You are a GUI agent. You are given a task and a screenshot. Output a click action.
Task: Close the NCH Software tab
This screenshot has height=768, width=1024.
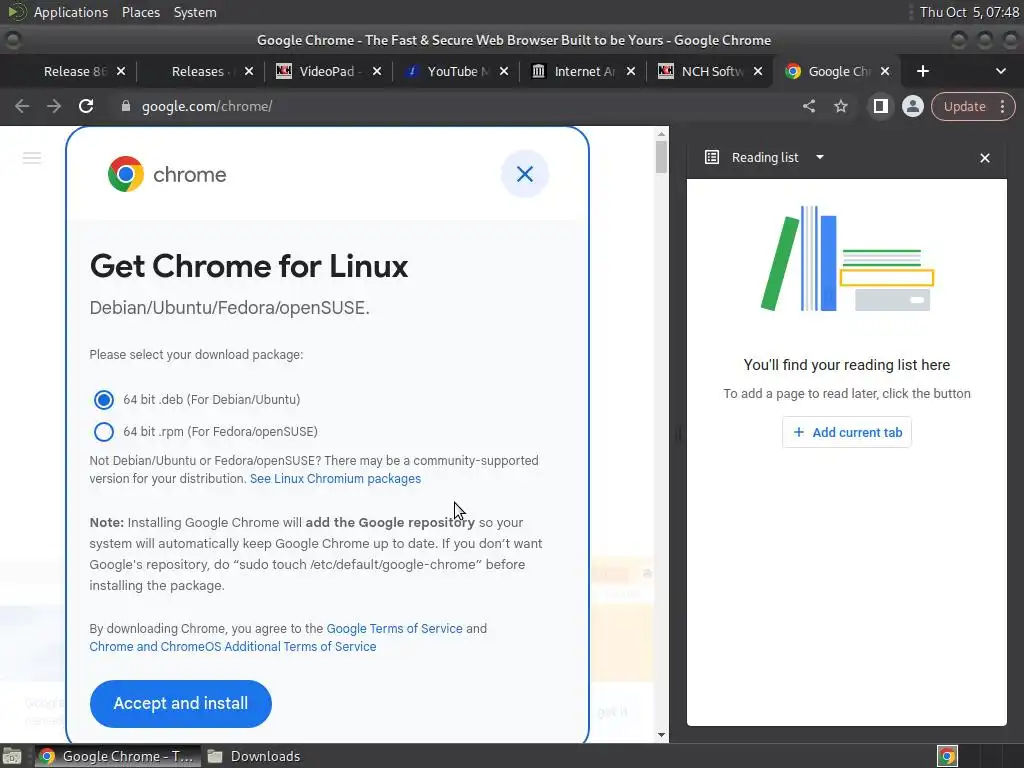coord(758,71)
